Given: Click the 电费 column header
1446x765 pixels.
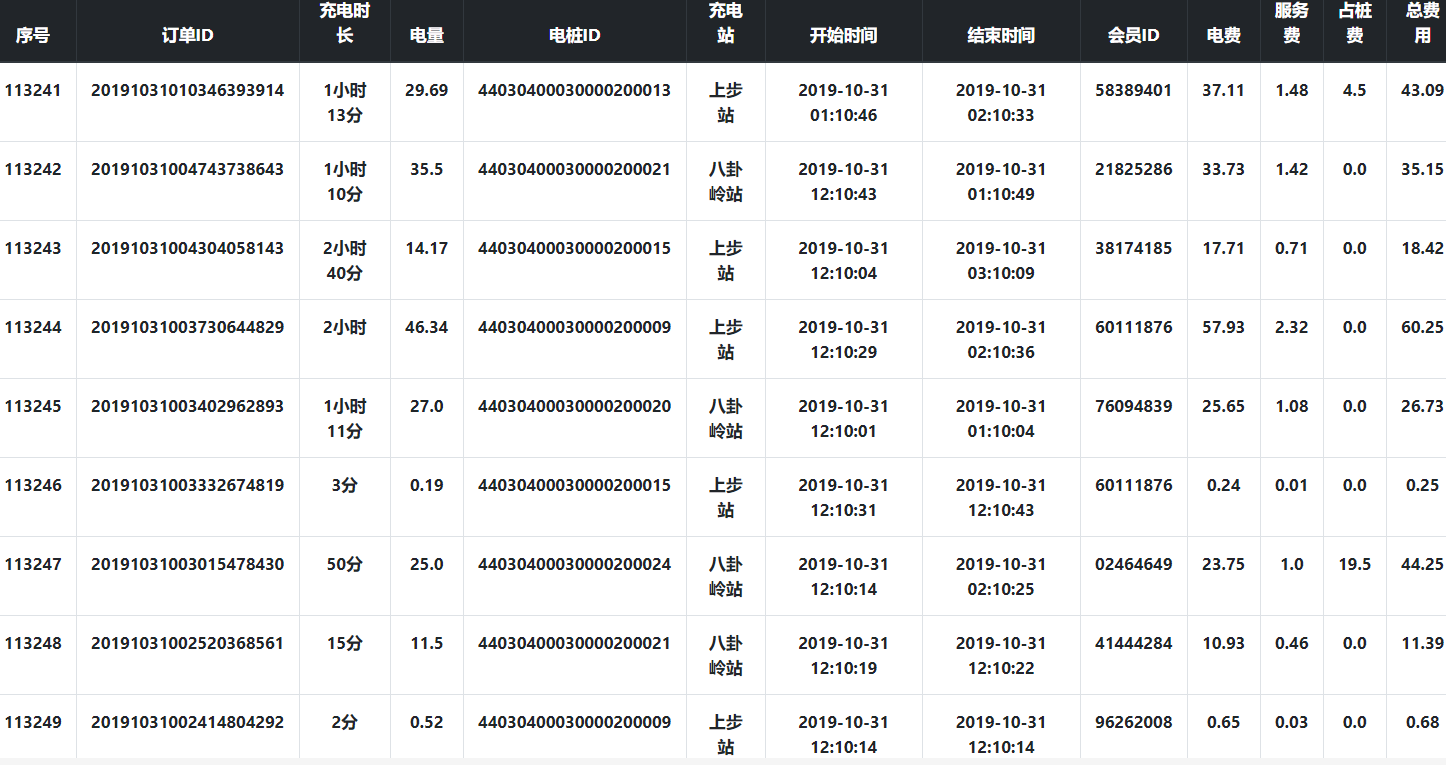Looking at the screenshot, I should pos(1223,35).
